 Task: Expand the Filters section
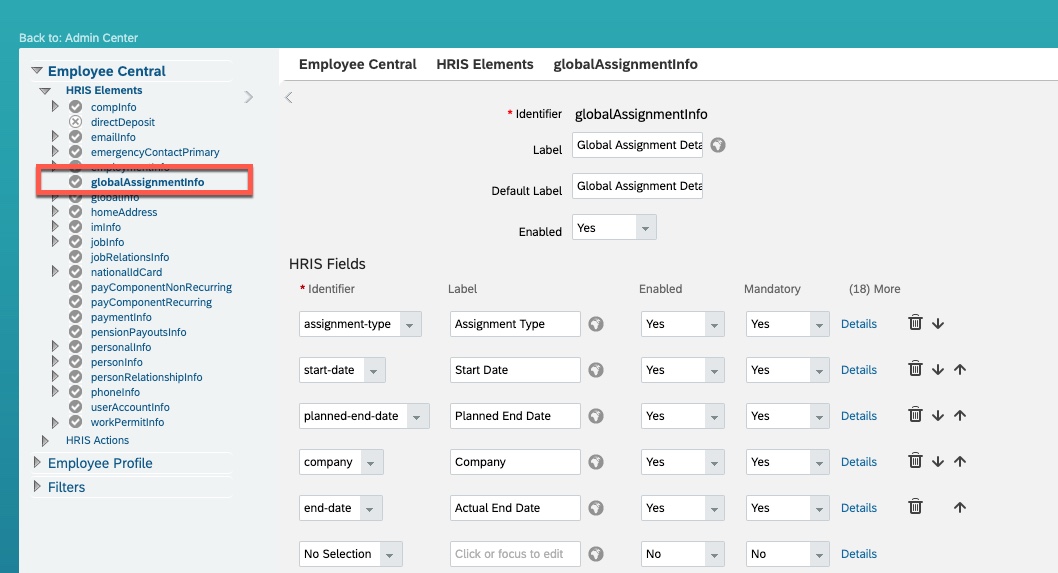[x=37, y=486]
